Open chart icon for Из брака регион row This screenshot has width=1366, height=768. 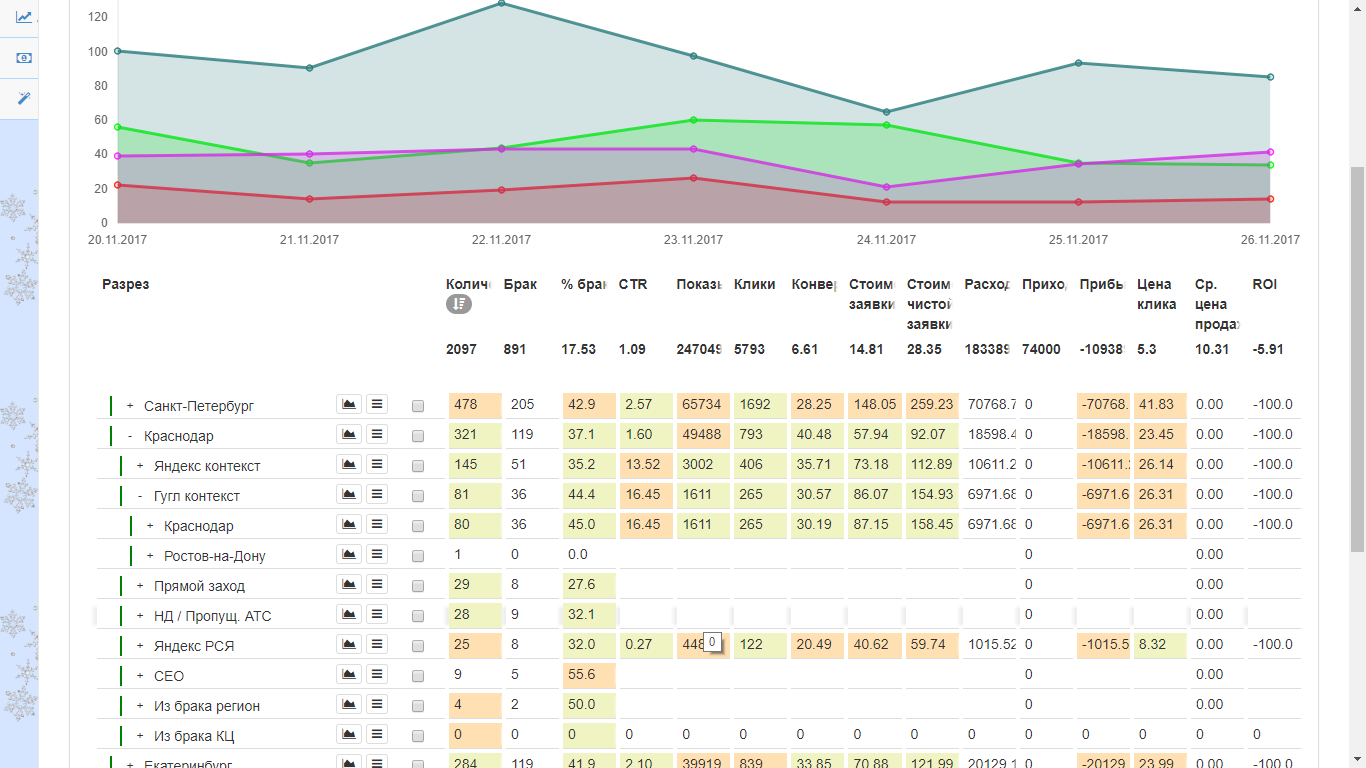[x=349, y=704]
